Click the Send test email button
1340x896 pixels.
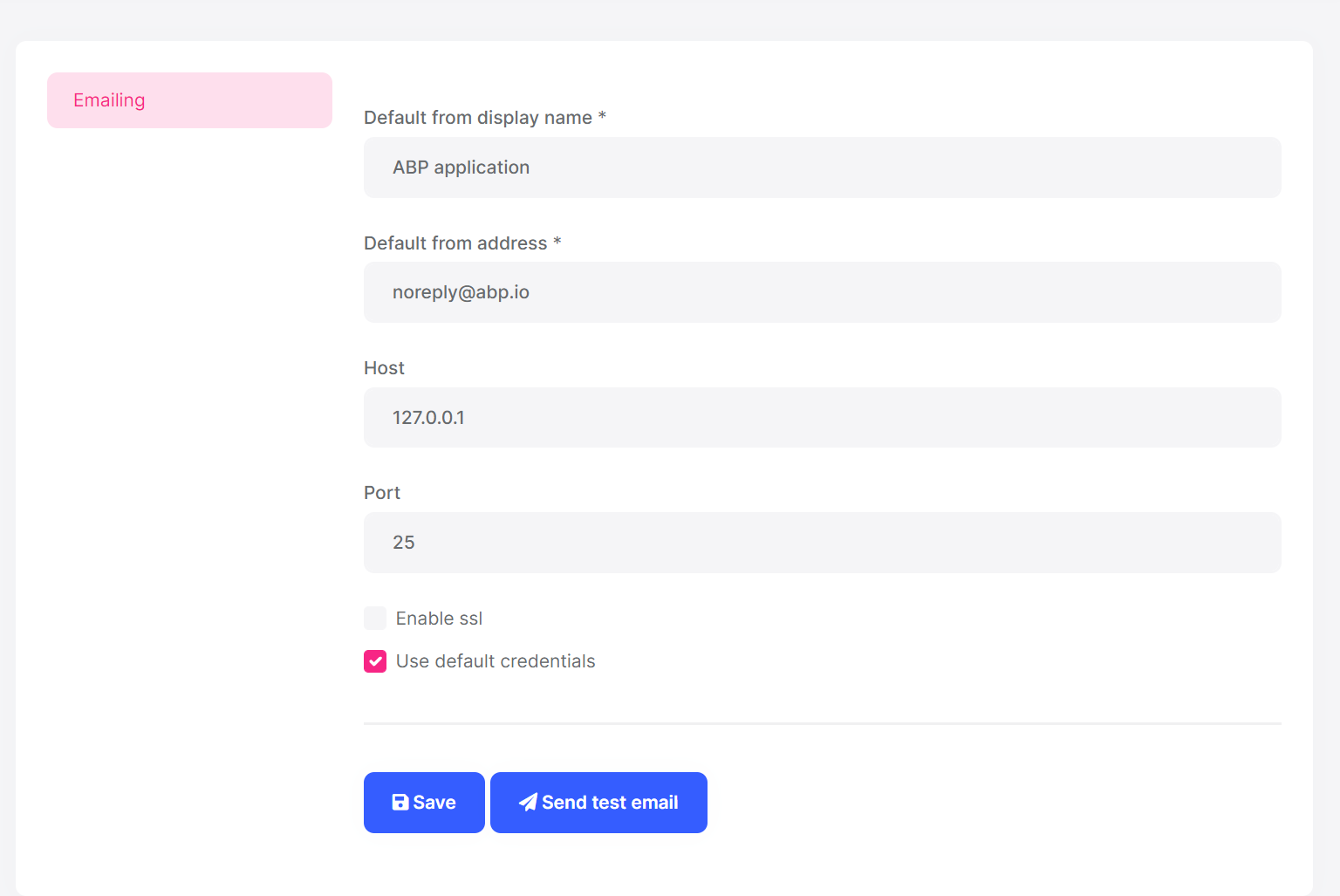[598, 802]
